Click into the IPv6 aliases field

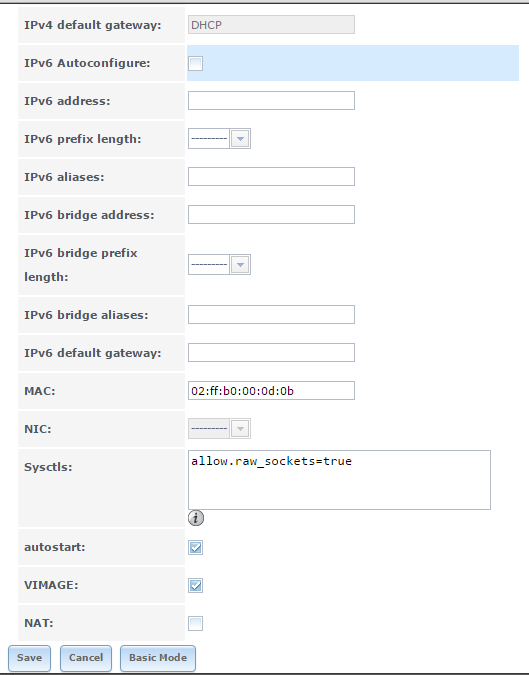pyautogui.click(x=271, y=176)
